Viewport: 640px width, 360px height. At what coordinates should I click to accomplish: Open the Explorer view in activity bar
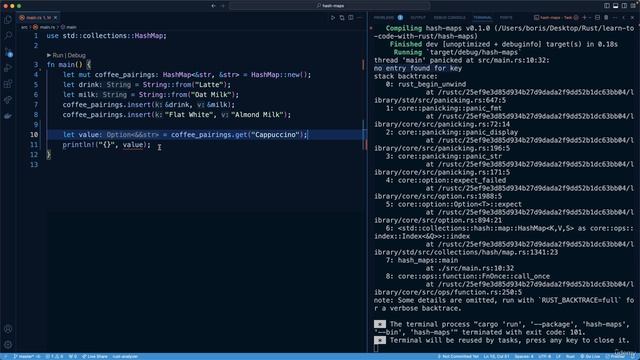click(x=8, y=20)
